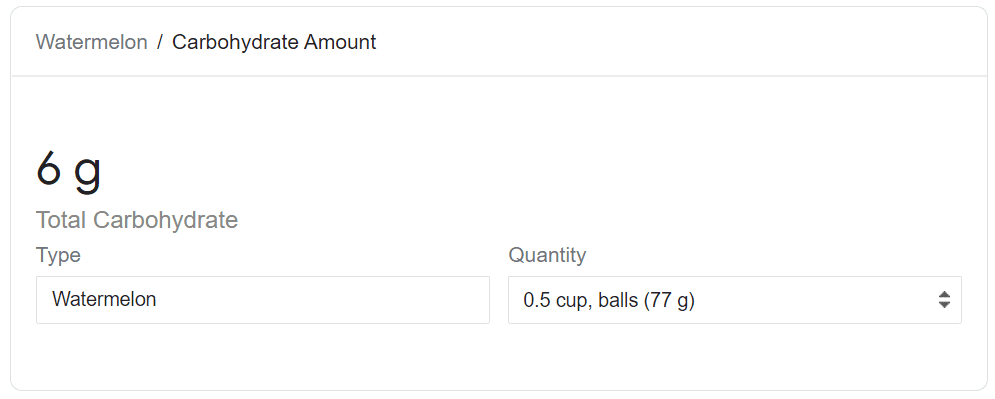Click the large number 6 in the result

[49, 167]
